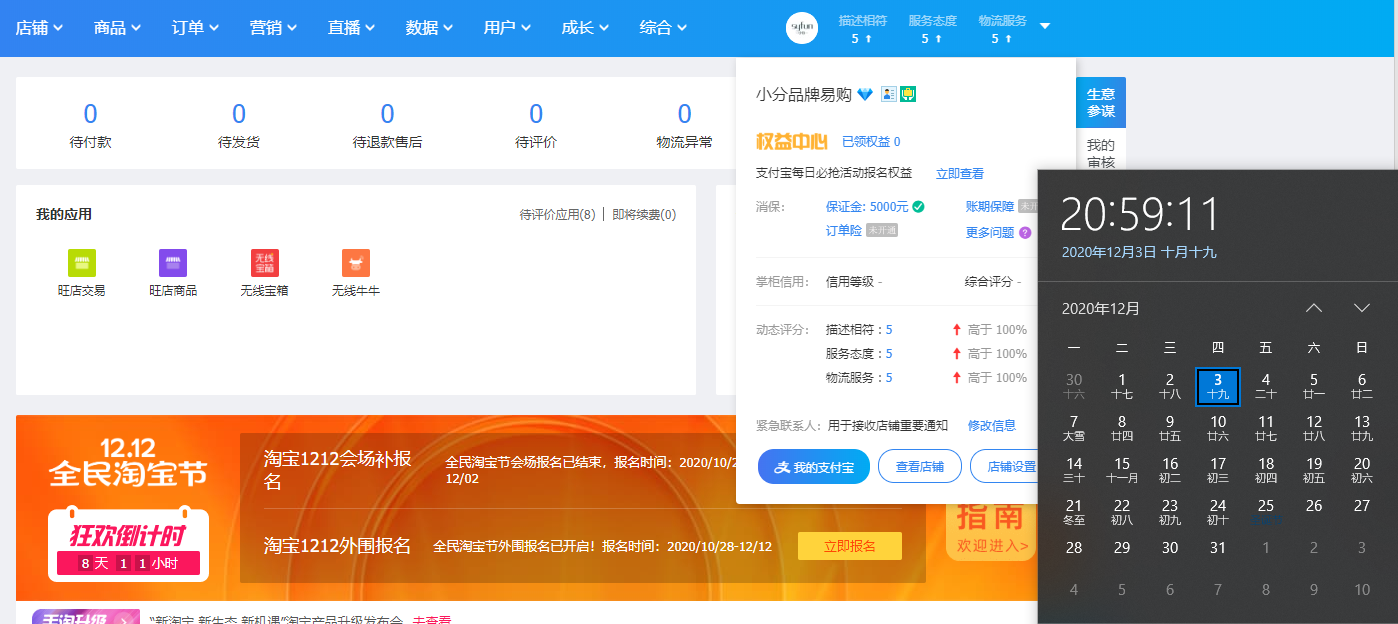Select December 12 in the calendar
Screen dimensions: 1398x624
(1314, 428)
